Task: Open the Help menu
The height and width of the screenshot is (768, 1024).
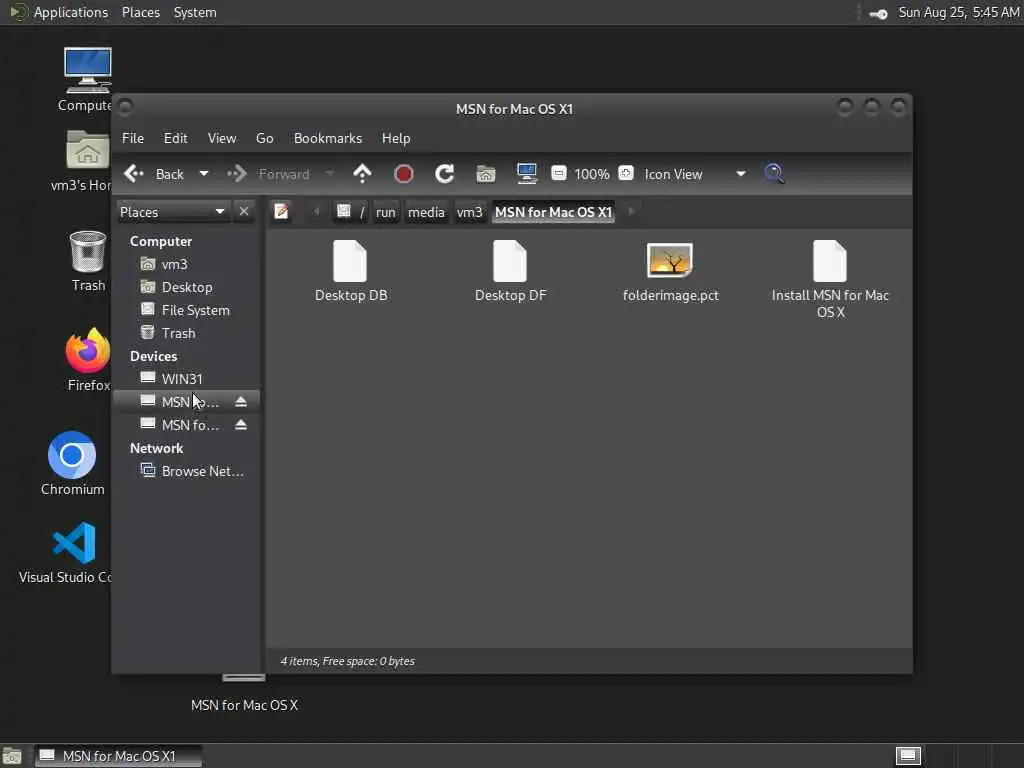Action: [396, 138]
